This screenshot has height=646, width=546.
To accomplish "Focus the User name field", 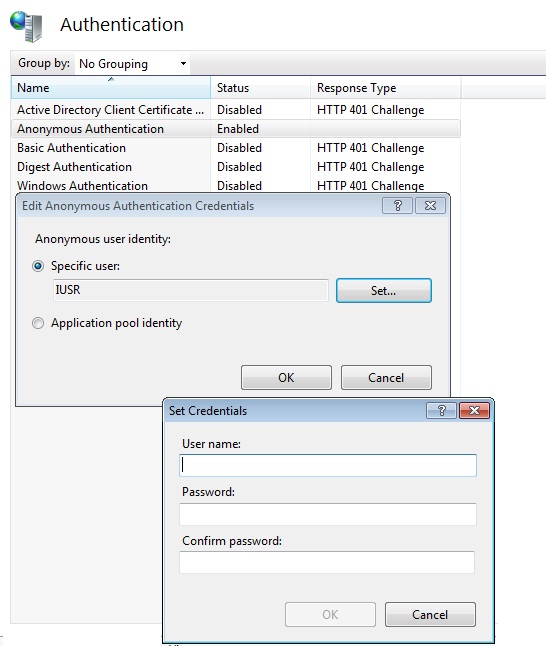I will tap(328, 466).
